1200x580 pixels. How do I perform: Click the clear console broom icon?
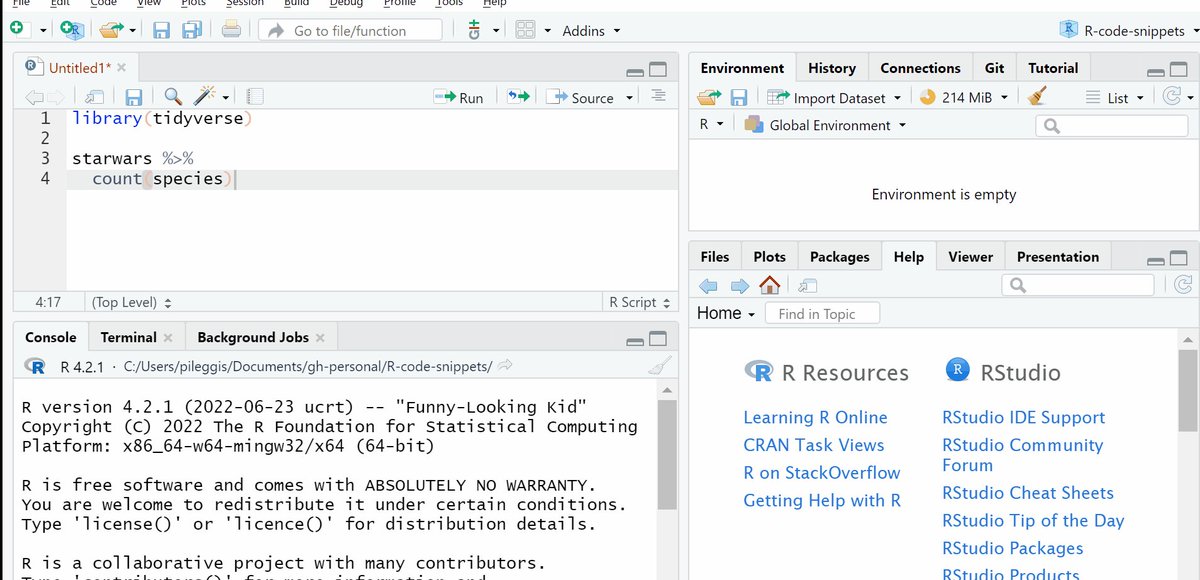click(659, 366)
